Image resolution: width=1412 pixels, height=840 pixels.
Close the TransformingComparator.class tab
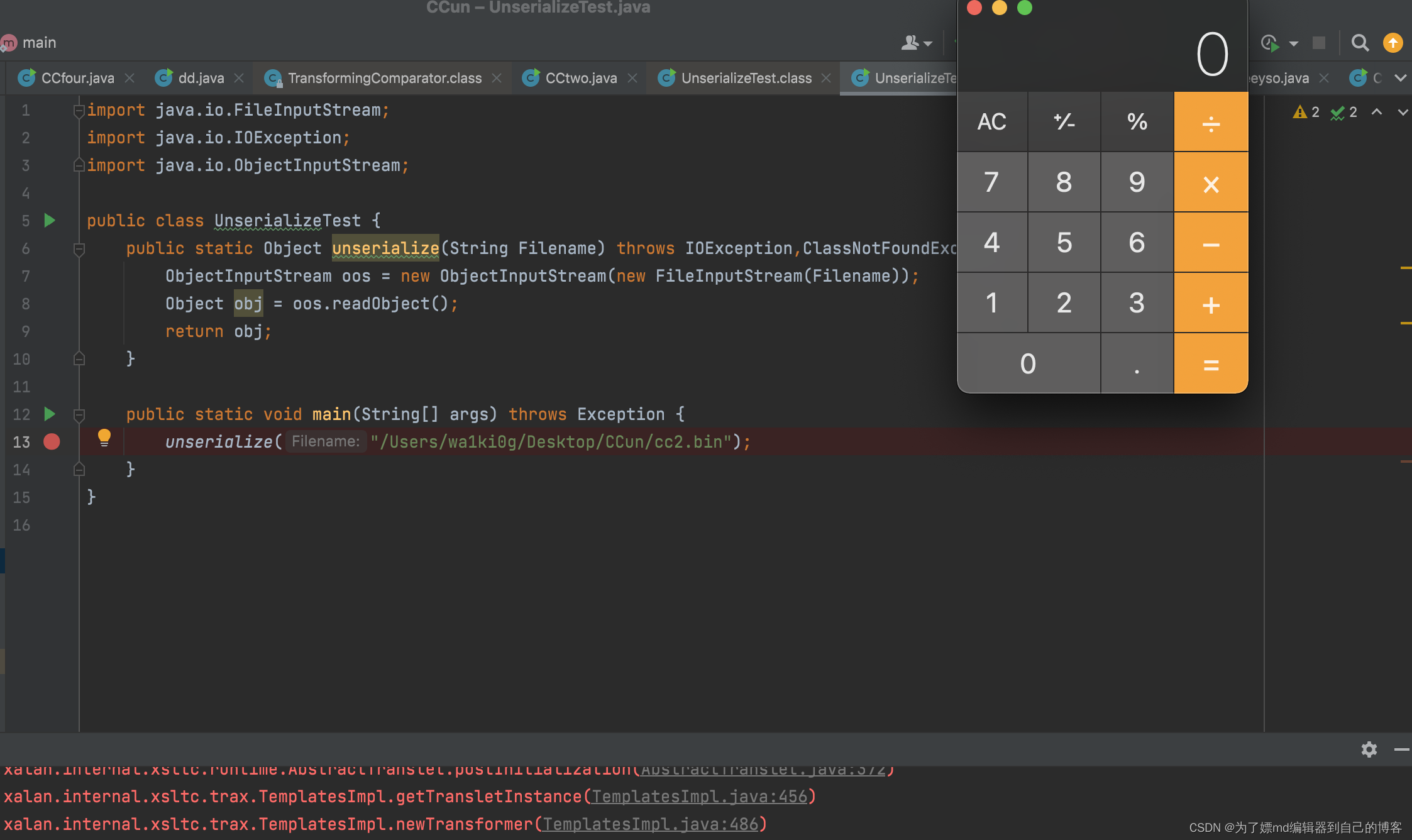click(497, 78)
